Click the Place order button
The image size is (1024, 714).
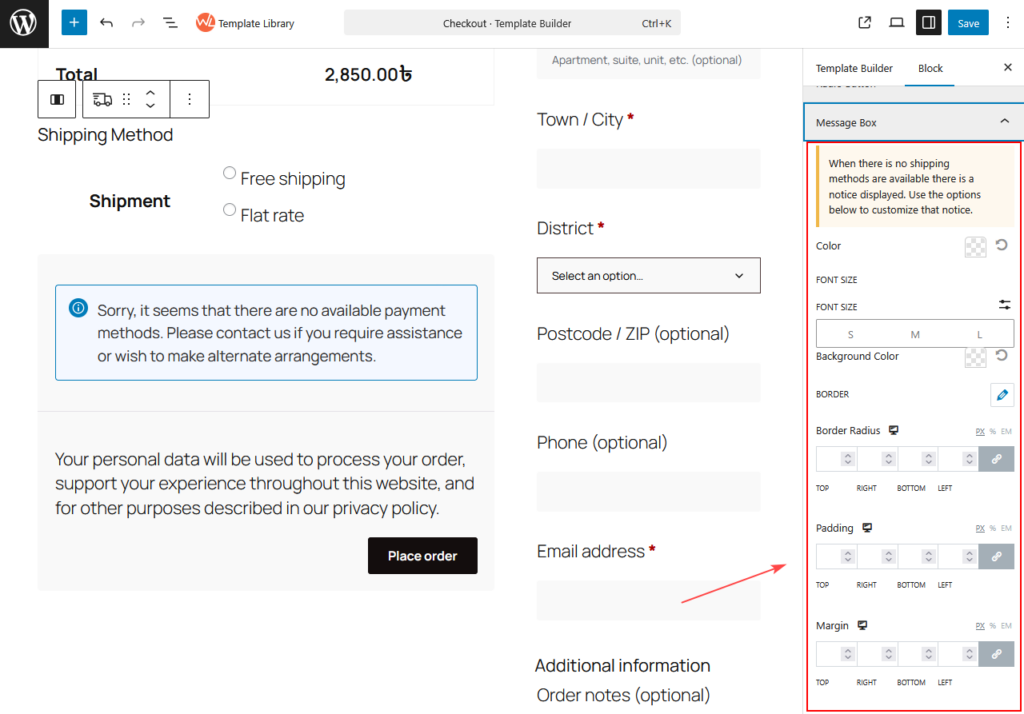[422, 556]
